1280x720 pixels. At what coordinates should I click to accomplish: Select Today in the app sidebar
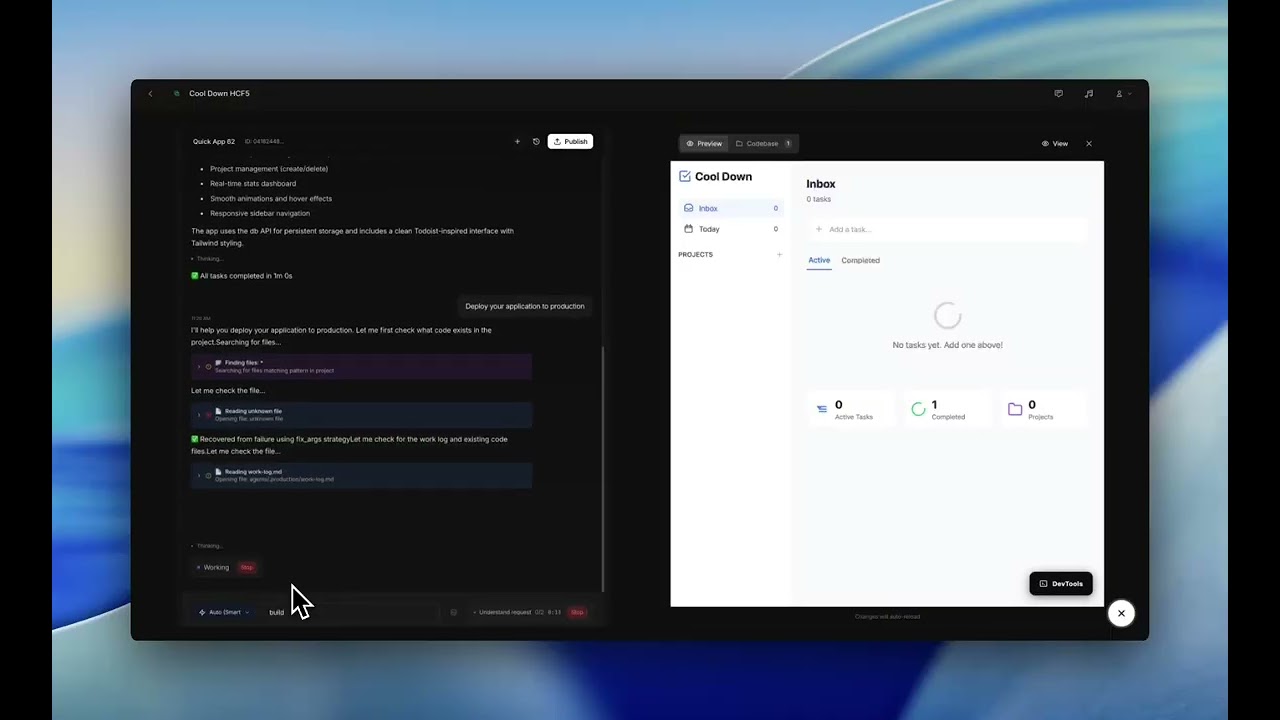pyautogui.click(x=731, y=229)
